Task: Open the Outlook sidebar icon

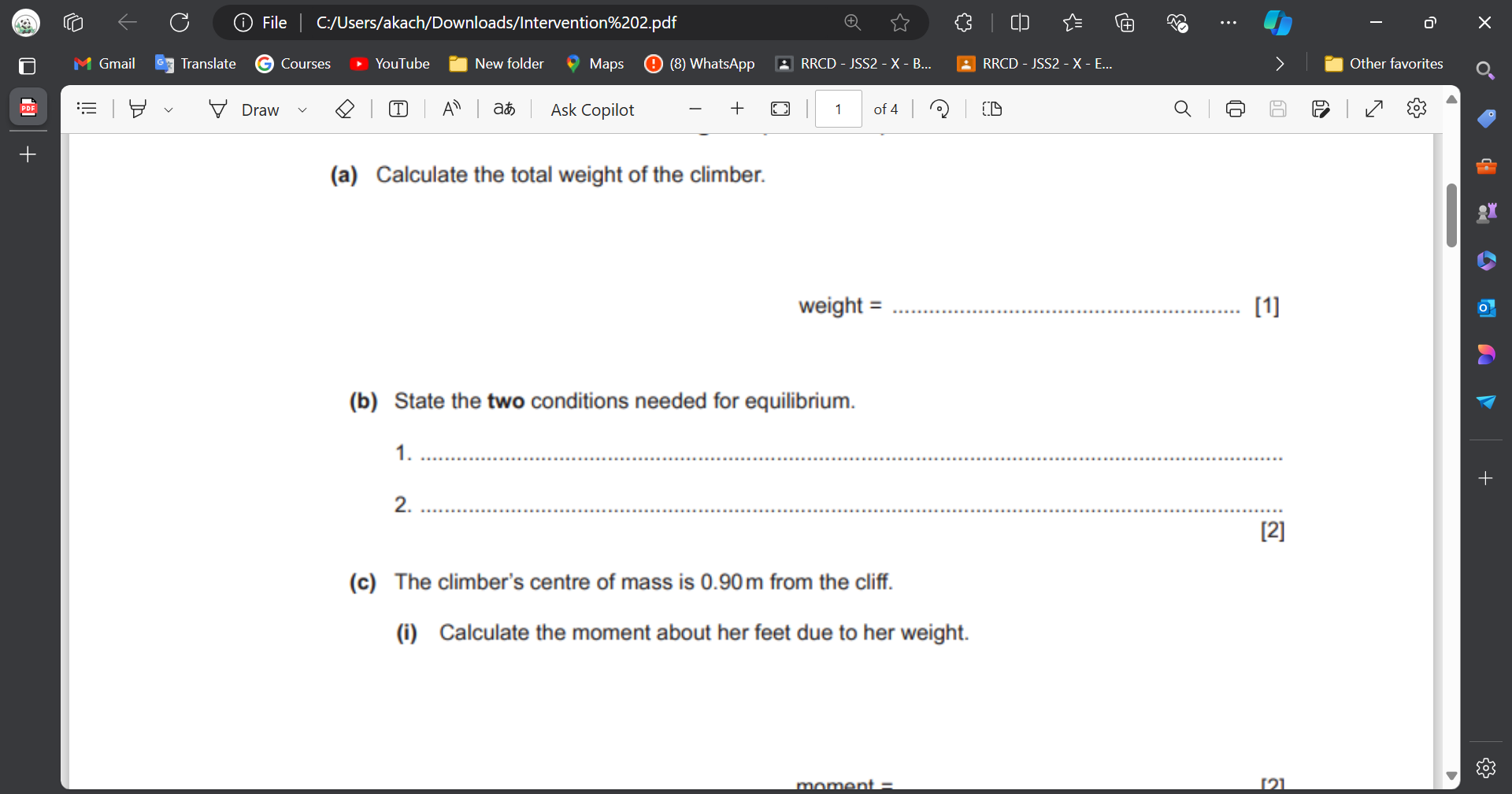Action: coord(1486,308)
